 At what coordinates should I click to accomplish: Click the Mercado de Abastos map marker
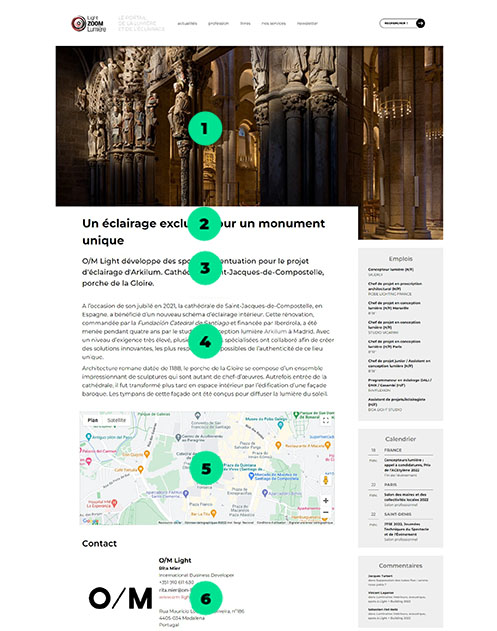tap(251, 476)
